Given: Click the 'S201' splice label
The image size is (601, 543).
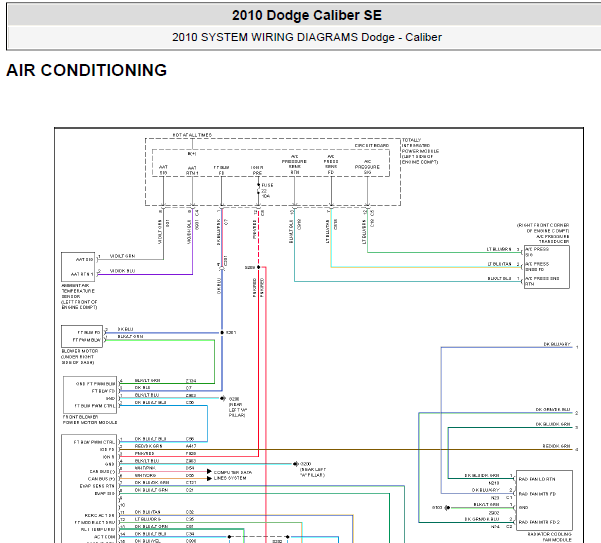Looking at the screenshot, I should [x=231, y=333].
